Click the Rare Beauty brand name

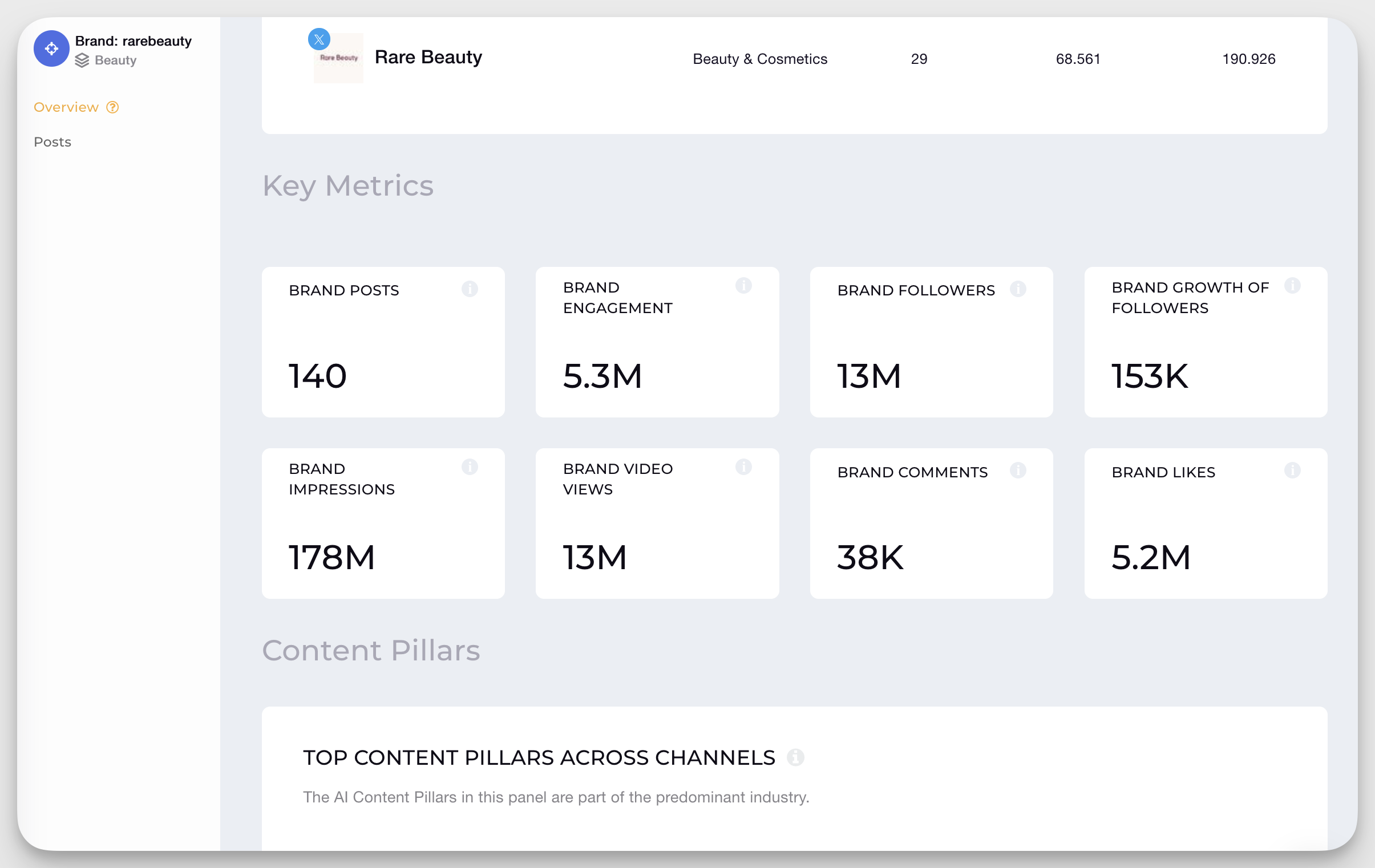(x=428, y=57)
